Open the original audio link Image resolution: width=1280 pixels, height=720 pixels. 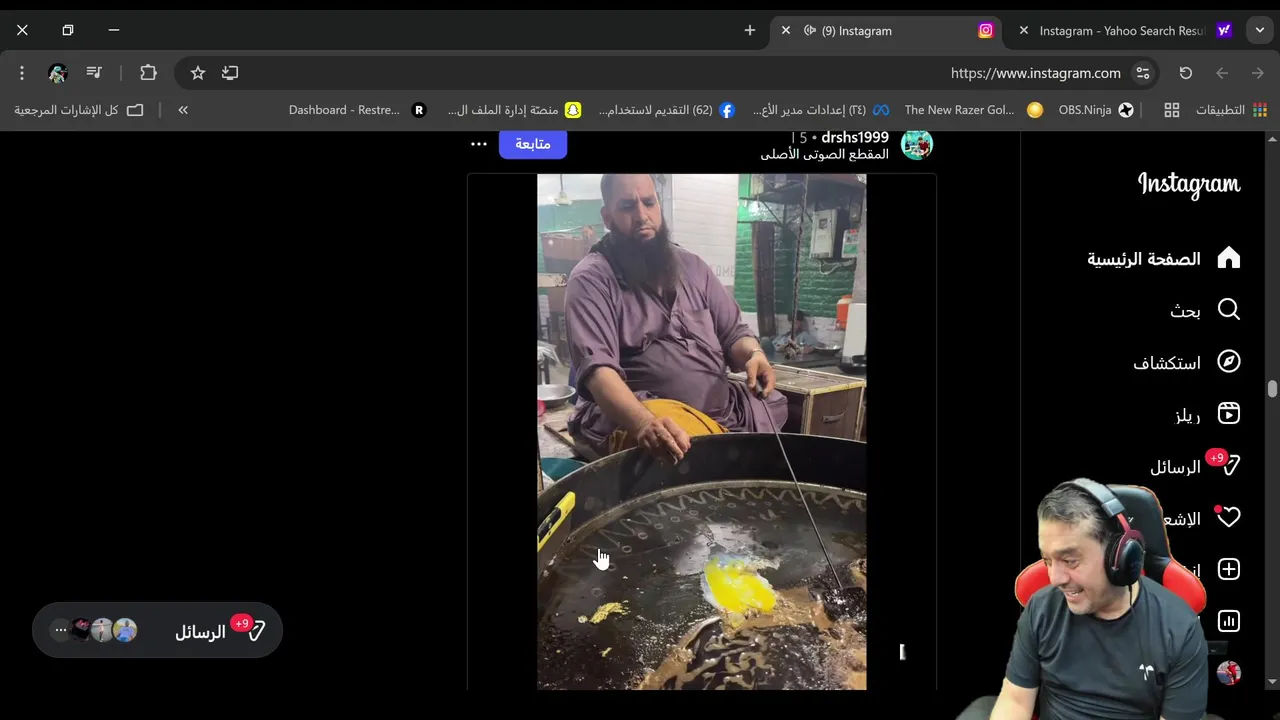tap(824, 154)
